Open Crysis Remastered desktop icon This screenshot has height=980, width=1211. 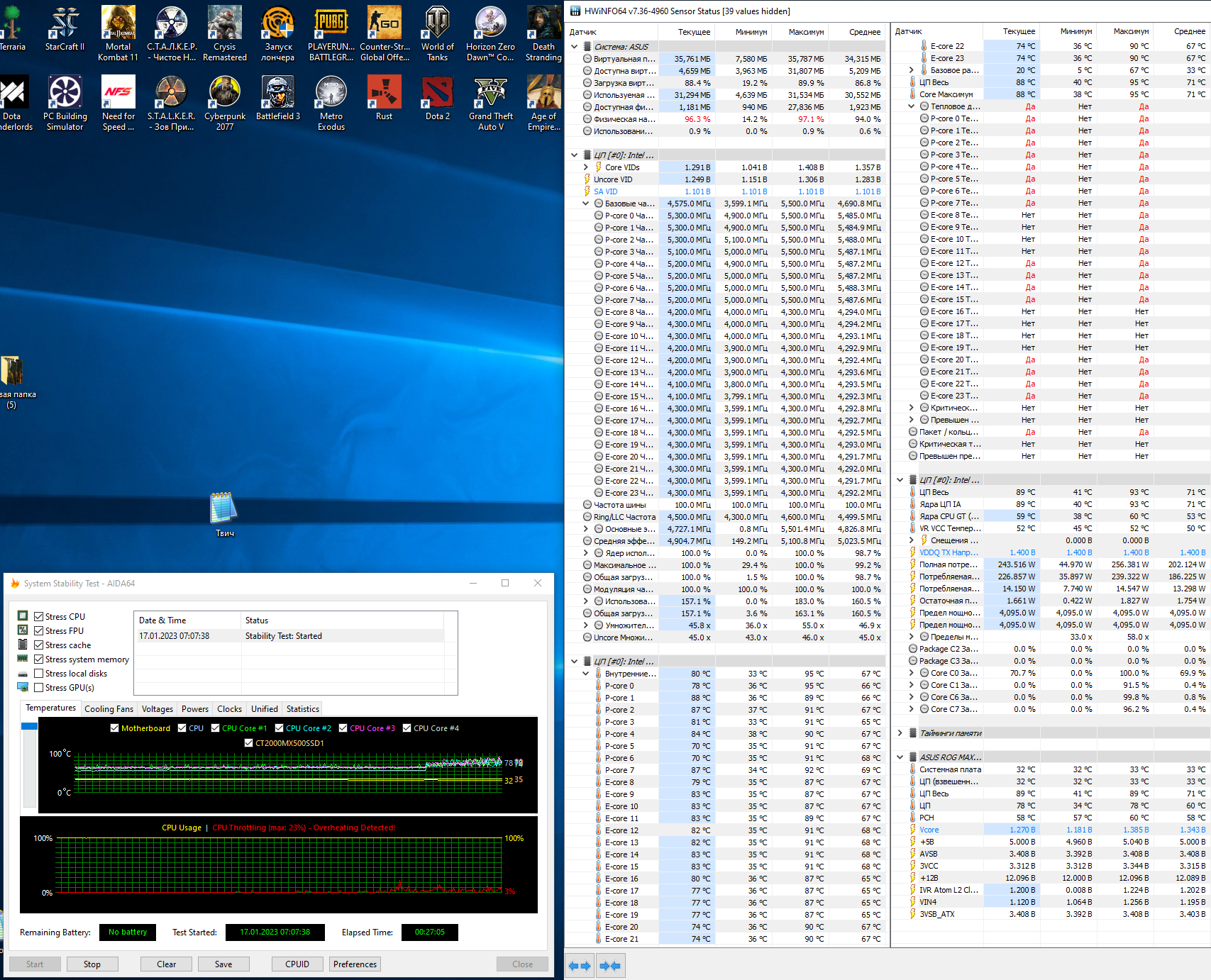[225, 34]
